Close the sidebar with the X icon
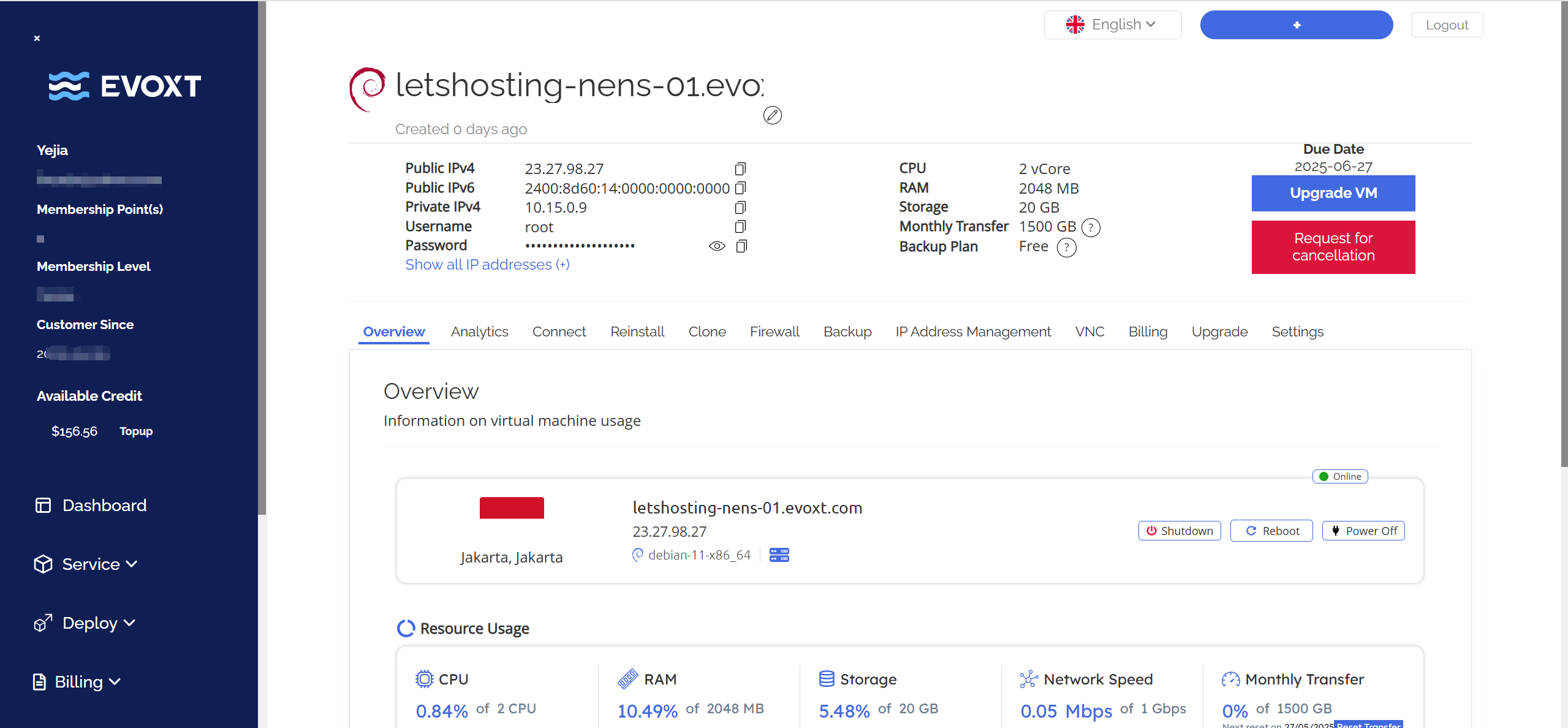 [37, 38]
